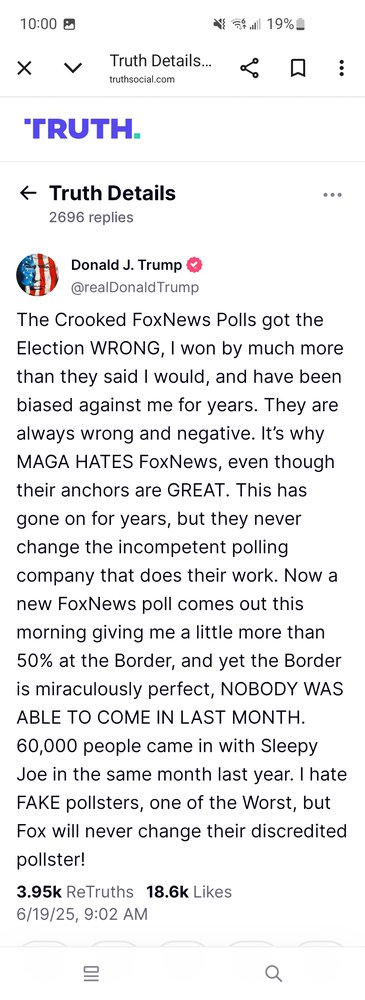Open Donald J. Trump's profile avatar

click(37, 275)
